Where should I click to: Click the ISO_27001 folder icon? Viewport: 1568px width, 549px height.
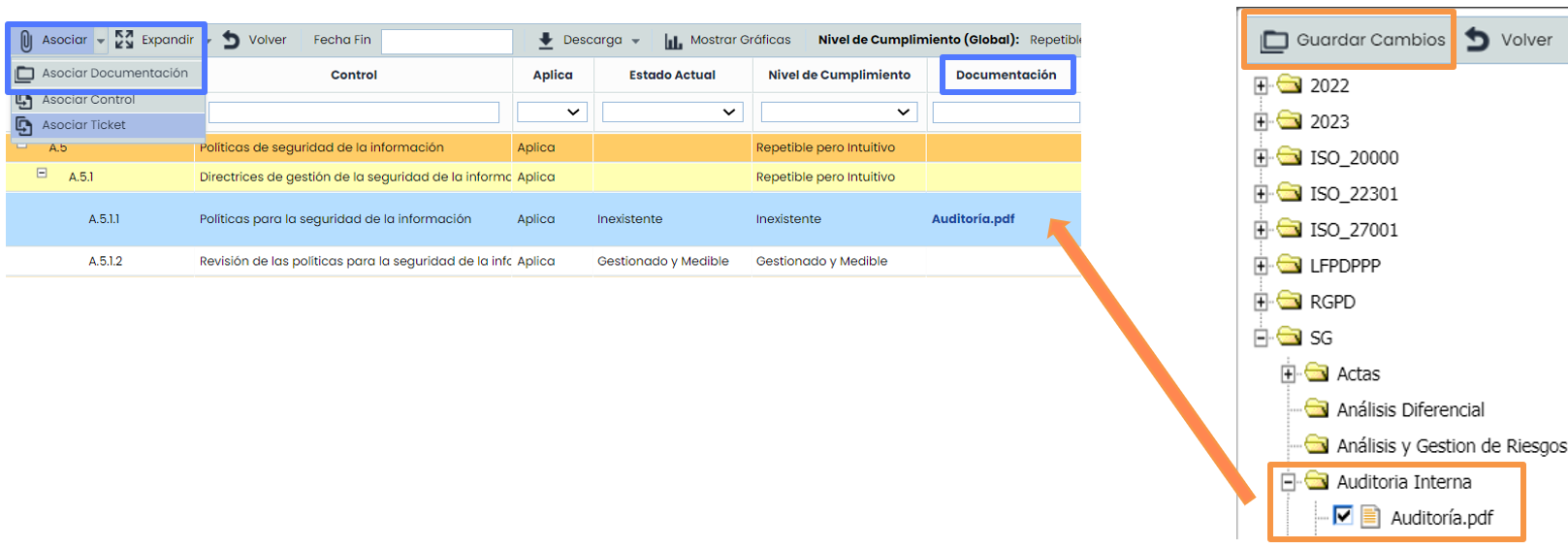pos(1289,229)
